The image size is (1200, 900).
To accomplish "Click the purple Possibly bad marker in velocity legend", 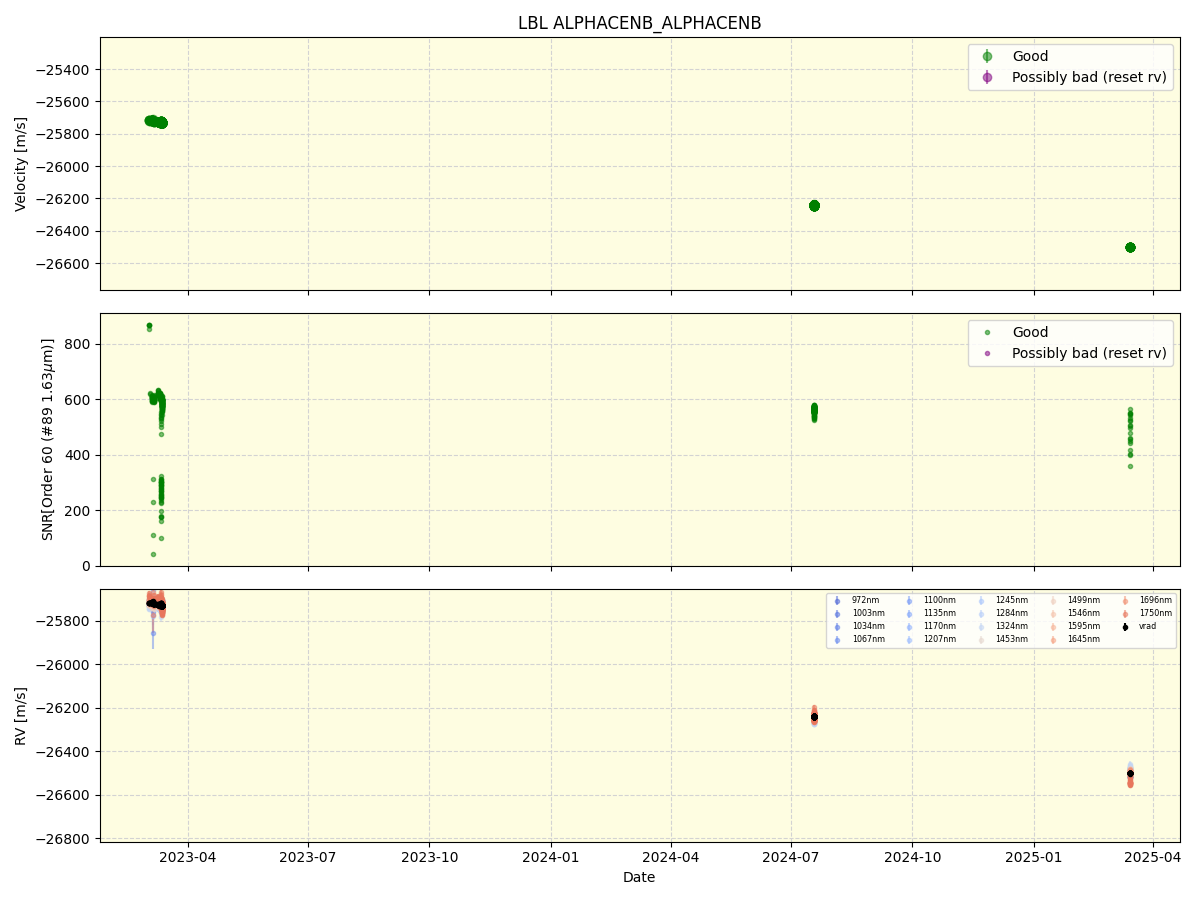I will [987, 77].
